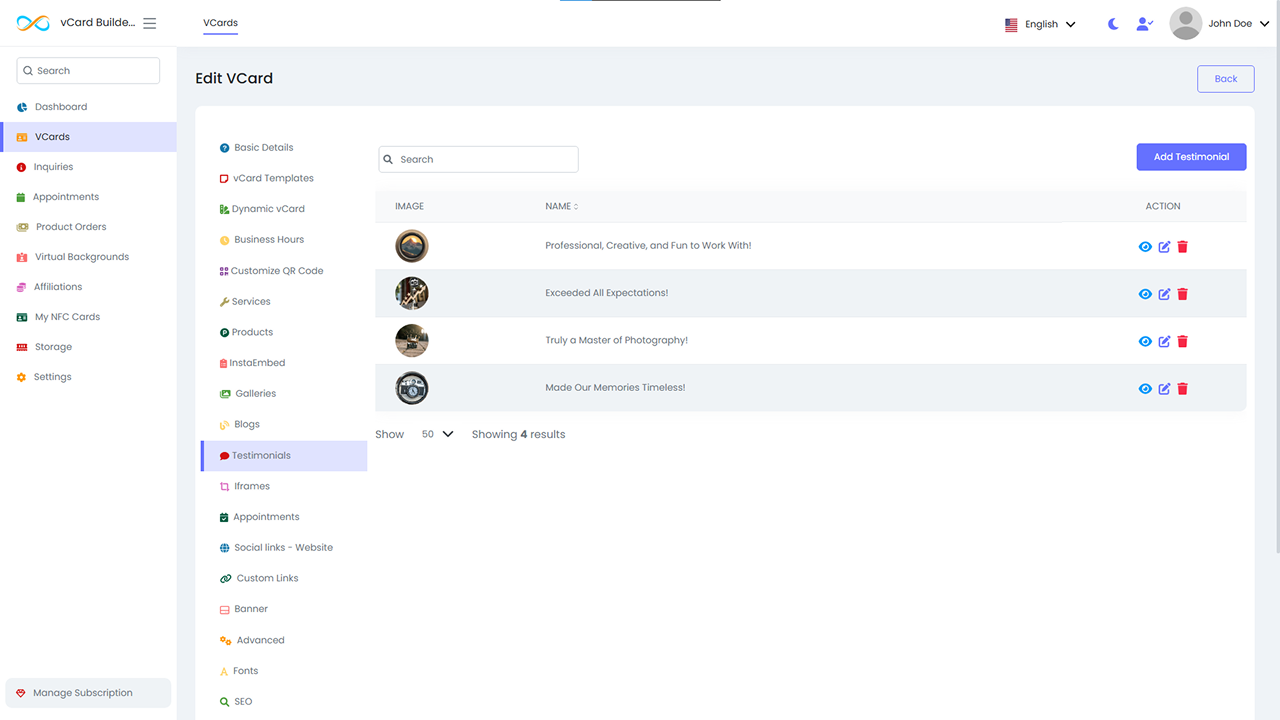Open the English language dropdown
Screen dimensions: 1280x720
pos(1040,24)
